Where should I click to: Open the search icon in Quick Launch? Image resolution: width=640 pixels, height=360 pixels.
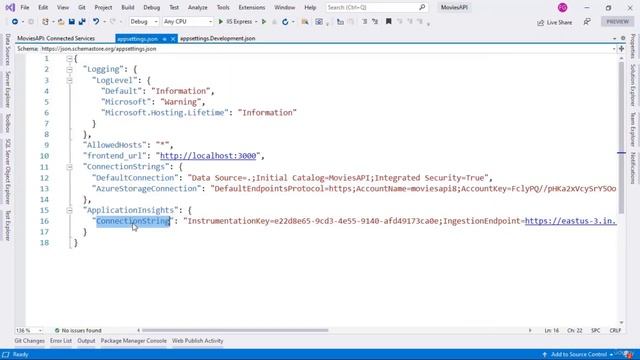click(x=422, y=7)
